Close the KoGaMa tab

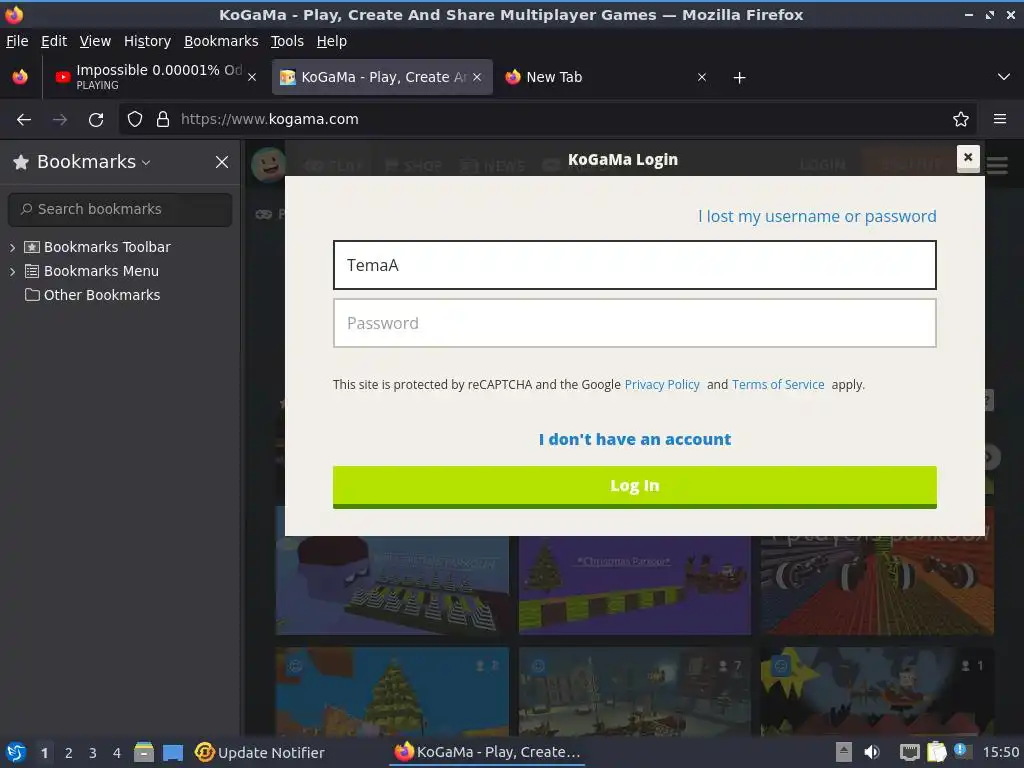pos(477,77)
